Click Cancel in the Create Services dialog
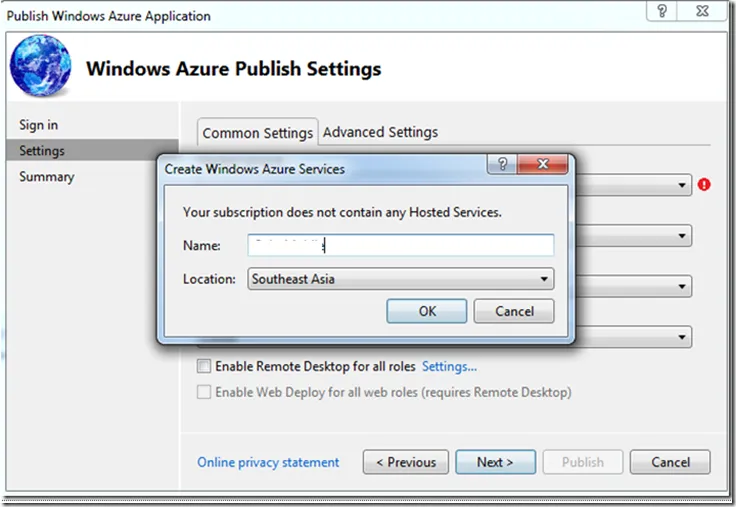736x507 pixels. pos(514,311)
